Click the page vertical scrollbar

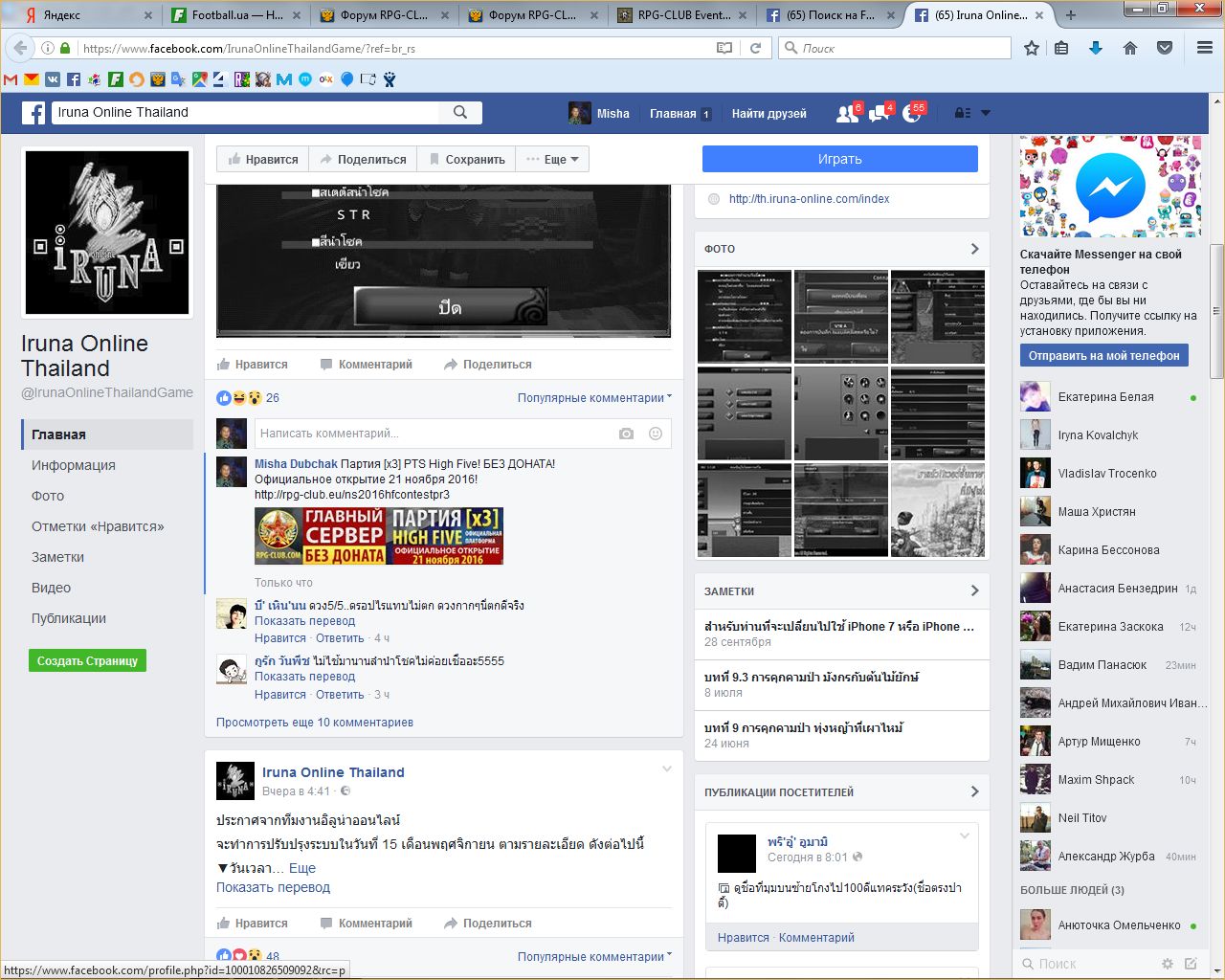coord(1216,311)
